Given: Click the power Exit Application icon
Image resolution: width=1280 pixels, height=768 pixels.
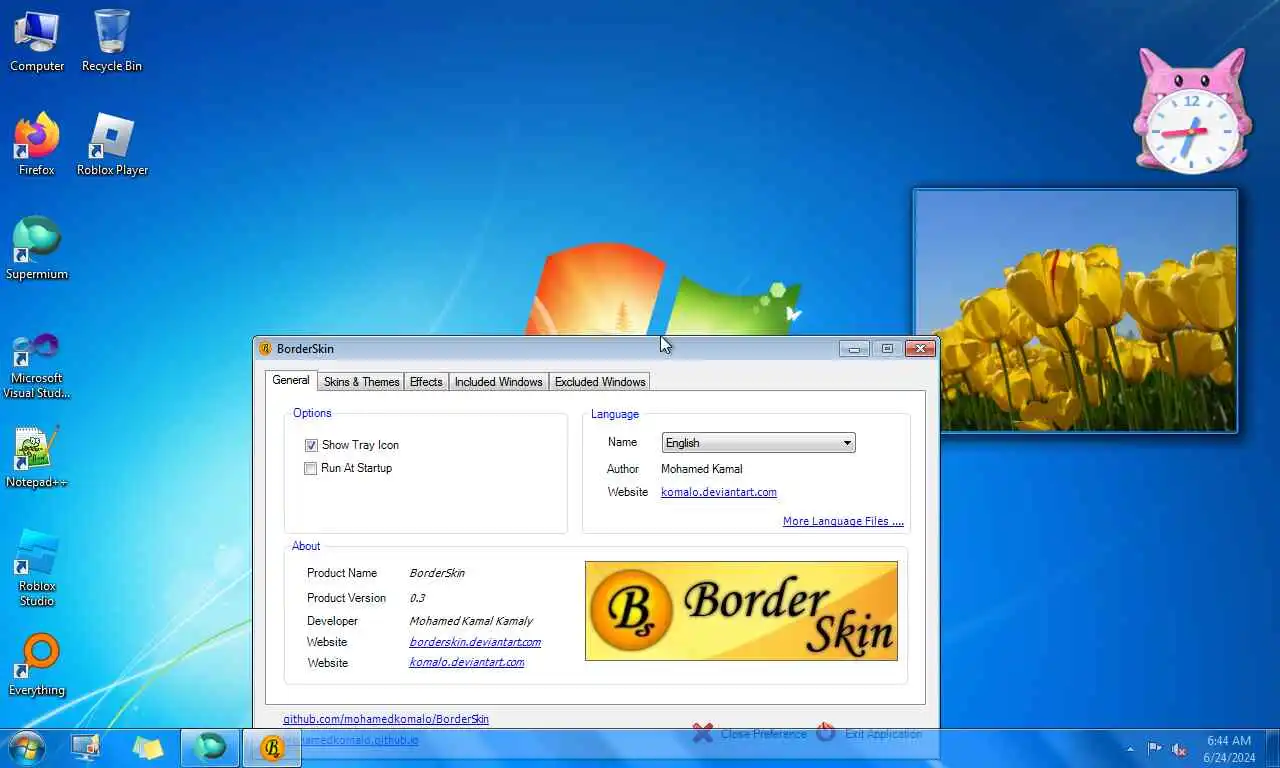Looking at the screenshot, I should click(x=826, y=733).
